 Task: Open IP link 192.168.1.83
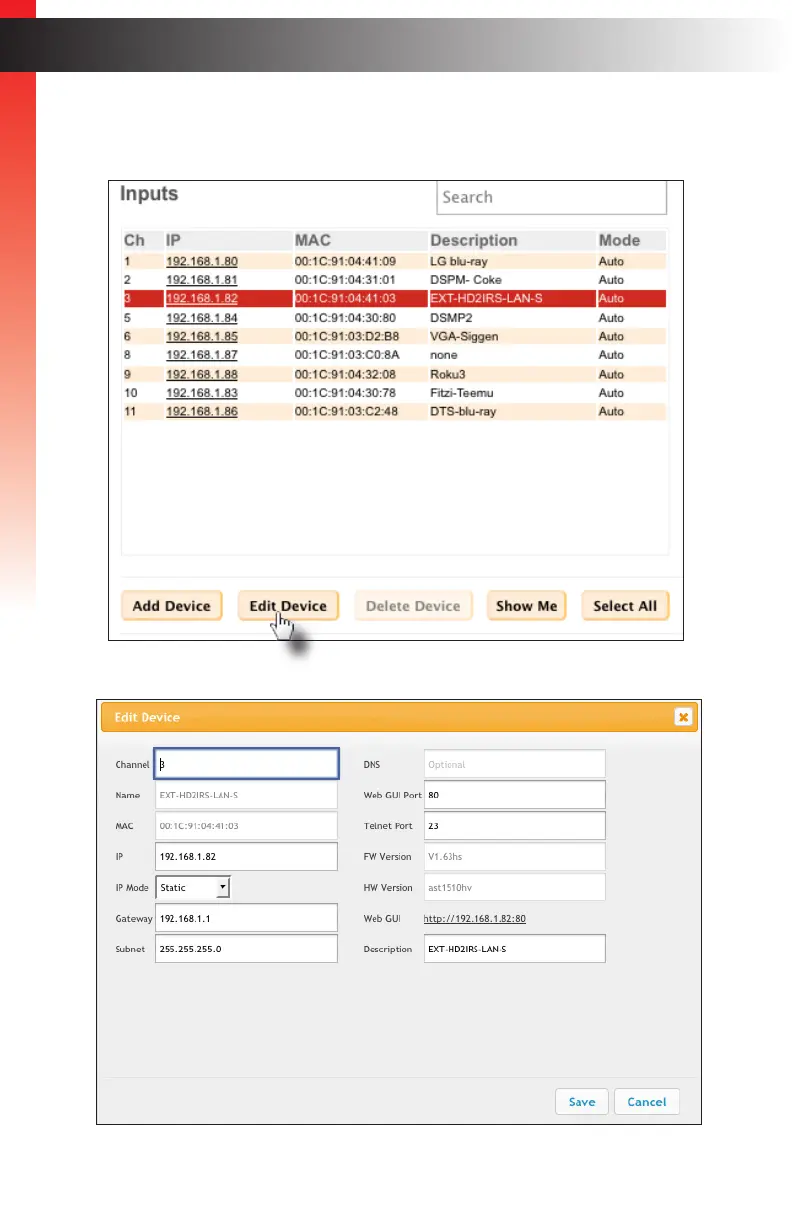click(x=201, y=393)
